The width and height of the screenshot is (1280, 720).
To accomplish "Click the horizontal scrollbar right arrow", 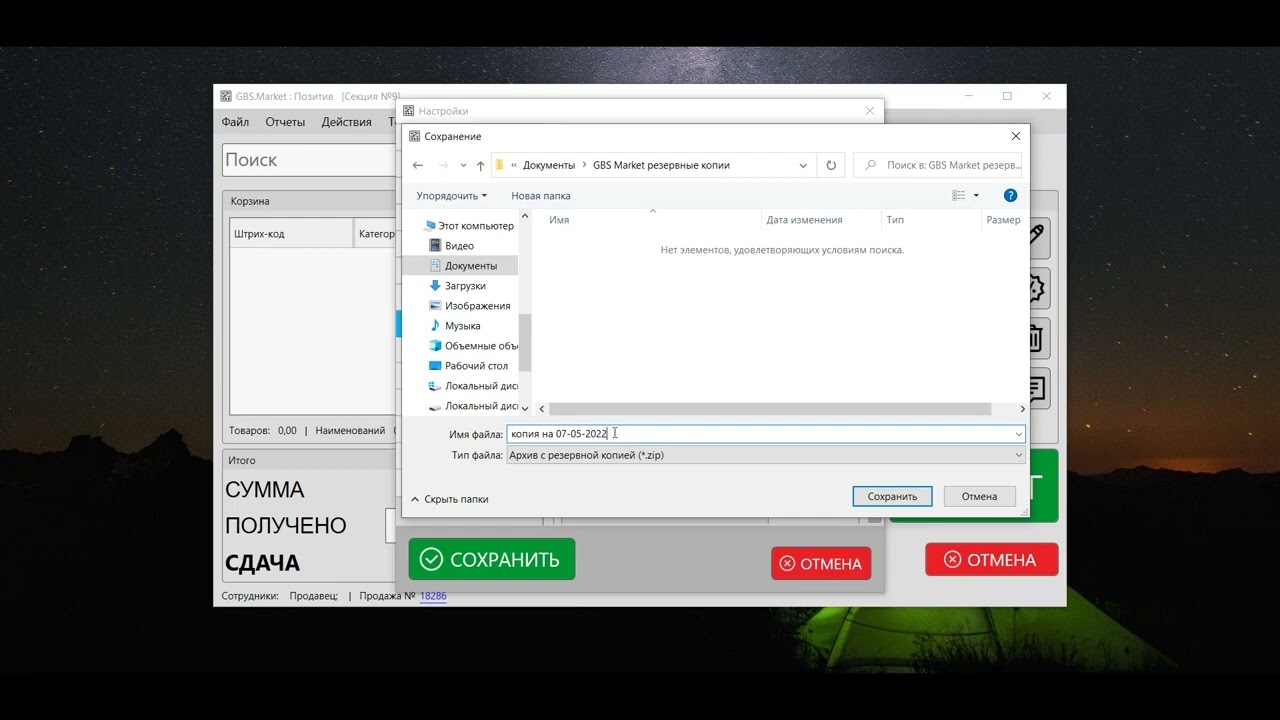I will (1022, 409).
